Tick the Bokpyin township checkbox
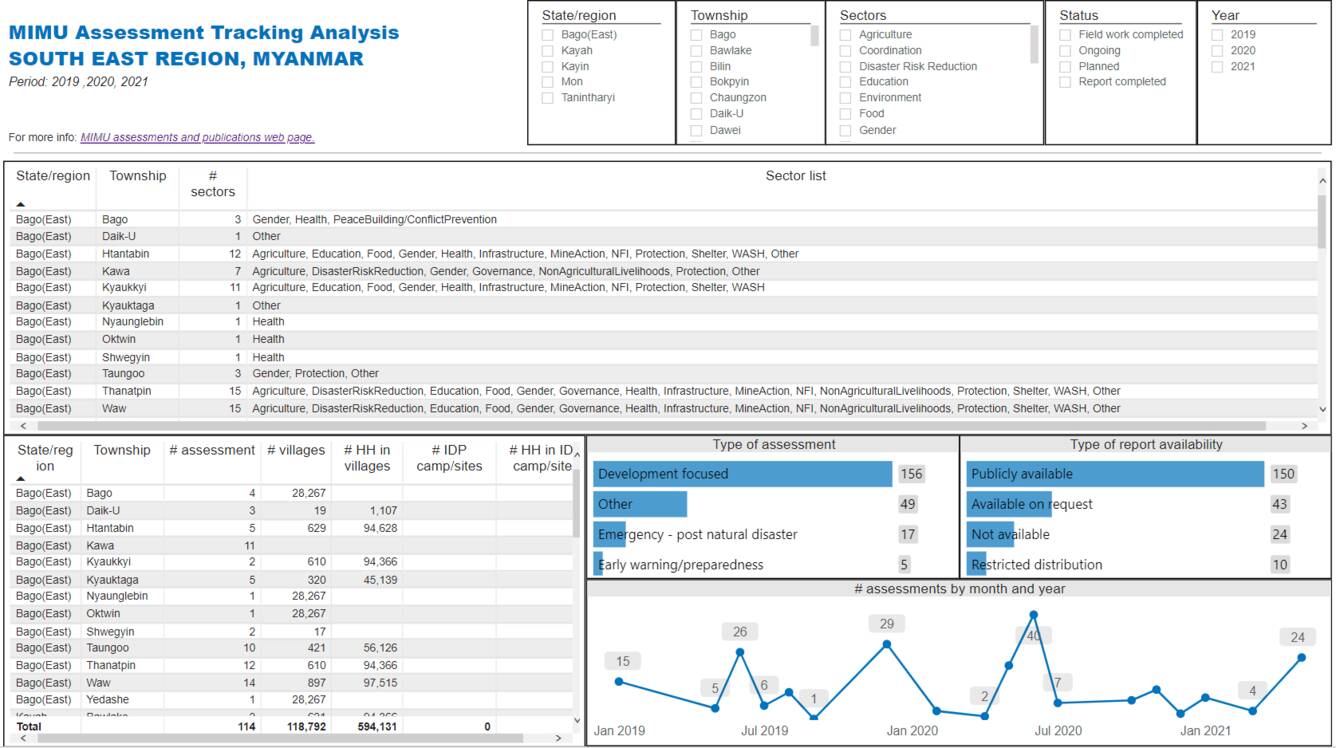 tap(696, 82)
